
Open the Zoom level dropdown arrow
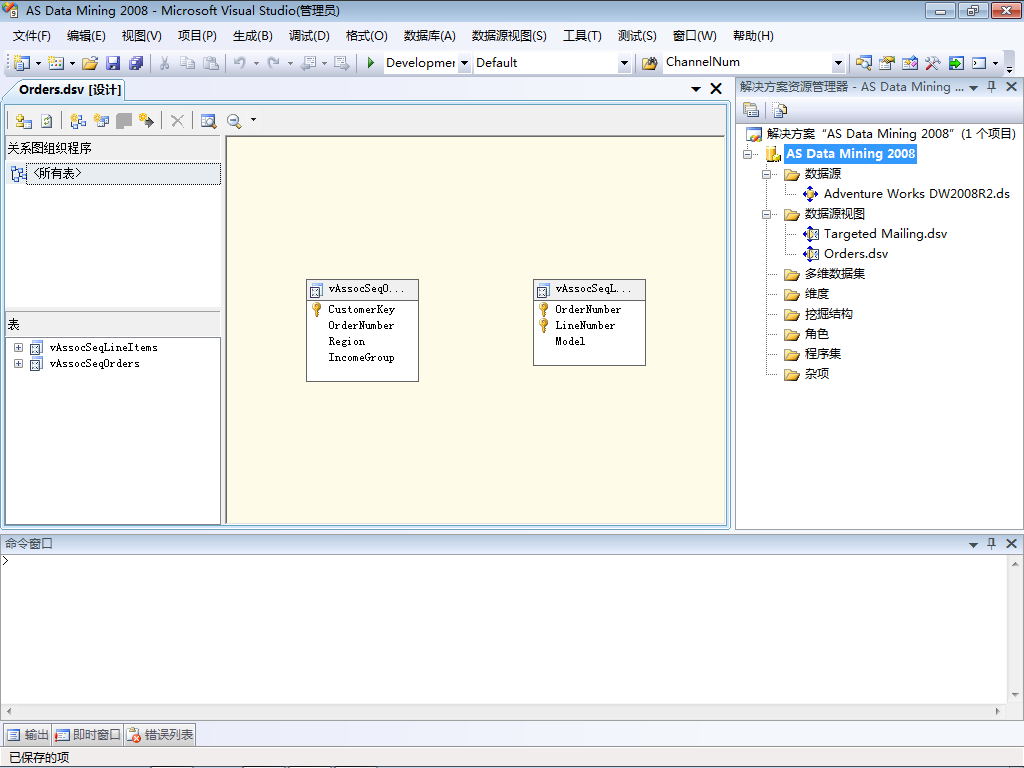click(253, 120)
